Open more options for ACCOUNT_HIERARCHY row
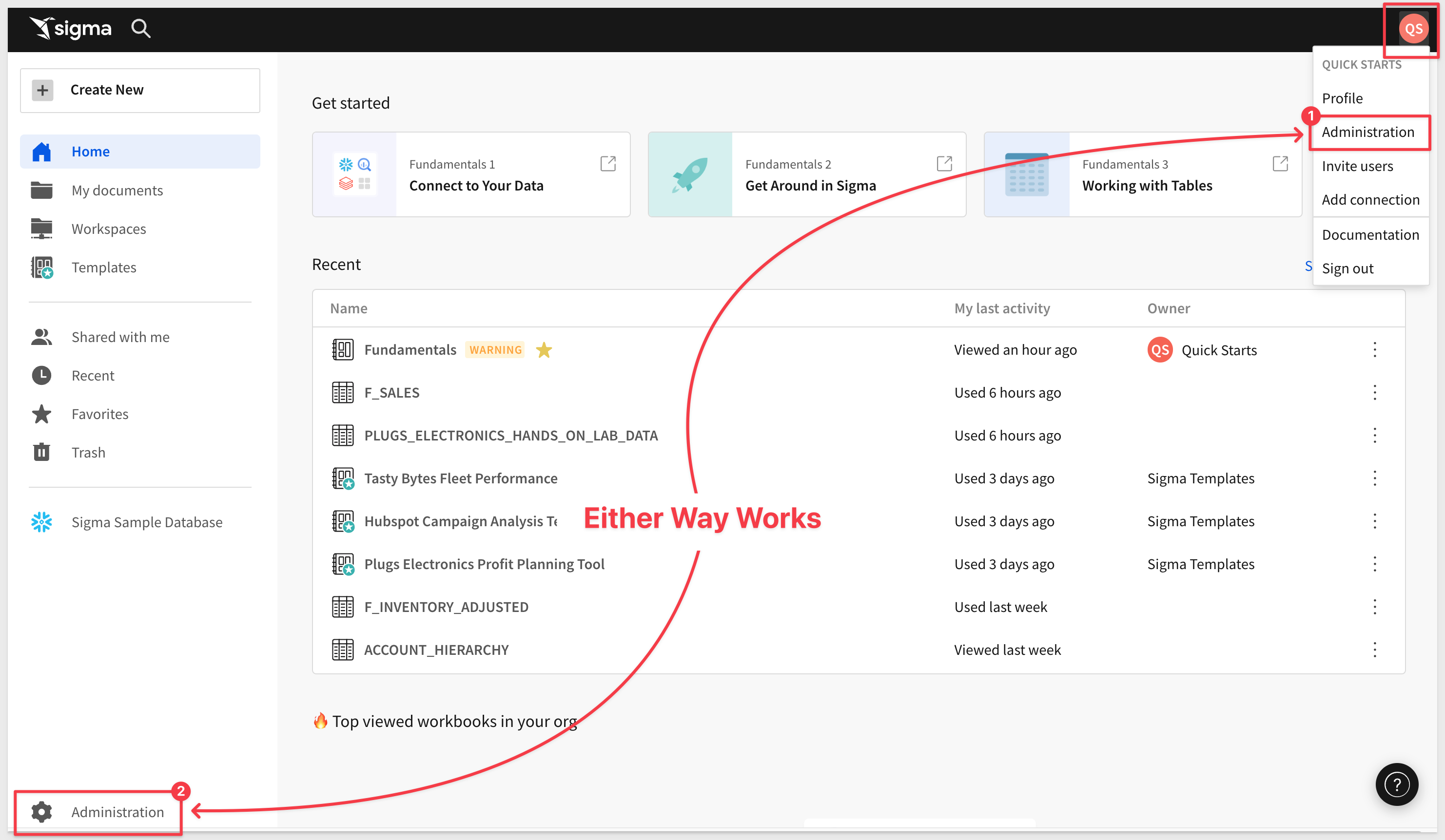The width and height of the screenshot is (1445, 840). [1374, 650]
